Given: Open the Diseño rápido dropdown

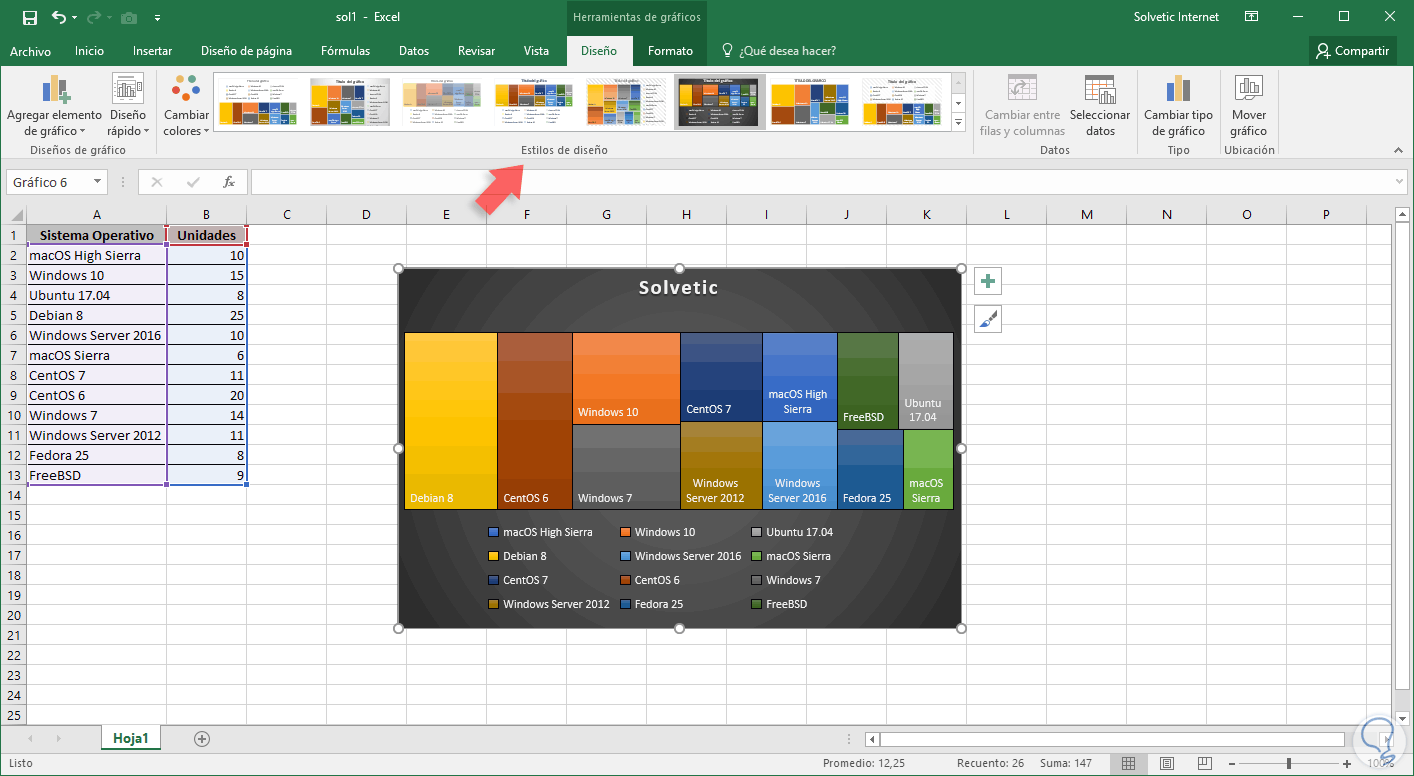Looking at the screenshot, I should coord(128,106).
